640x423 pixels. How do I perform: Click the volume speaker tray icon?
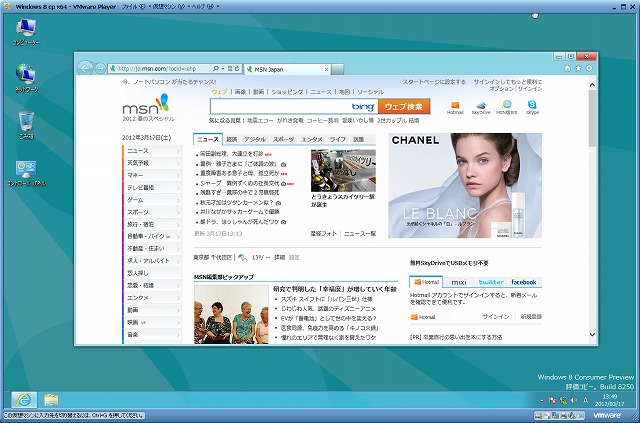tap(573, 401)
